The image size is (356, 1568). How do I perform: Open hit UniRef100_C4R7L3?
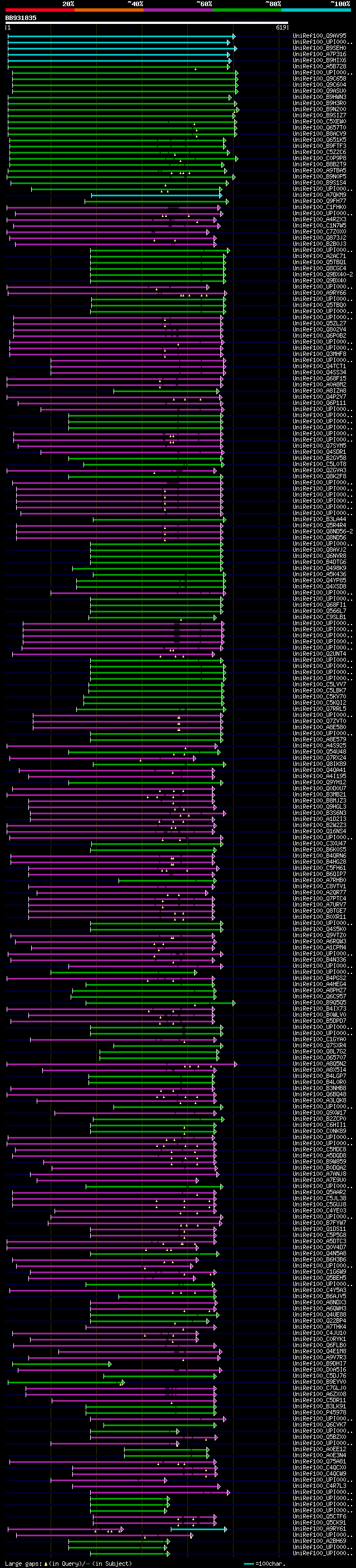(319, 1486)
